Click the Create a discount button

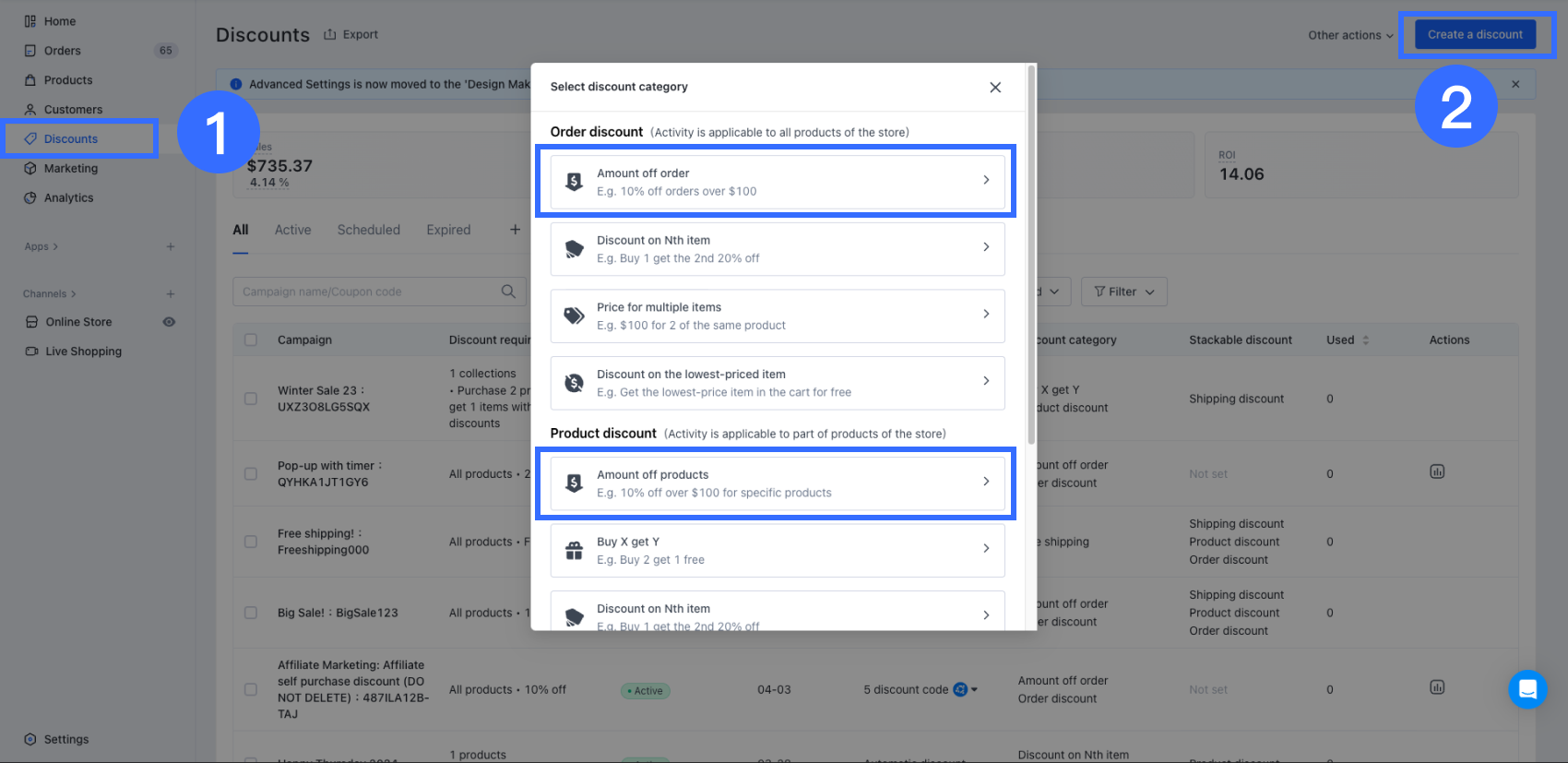point(1475,35)
